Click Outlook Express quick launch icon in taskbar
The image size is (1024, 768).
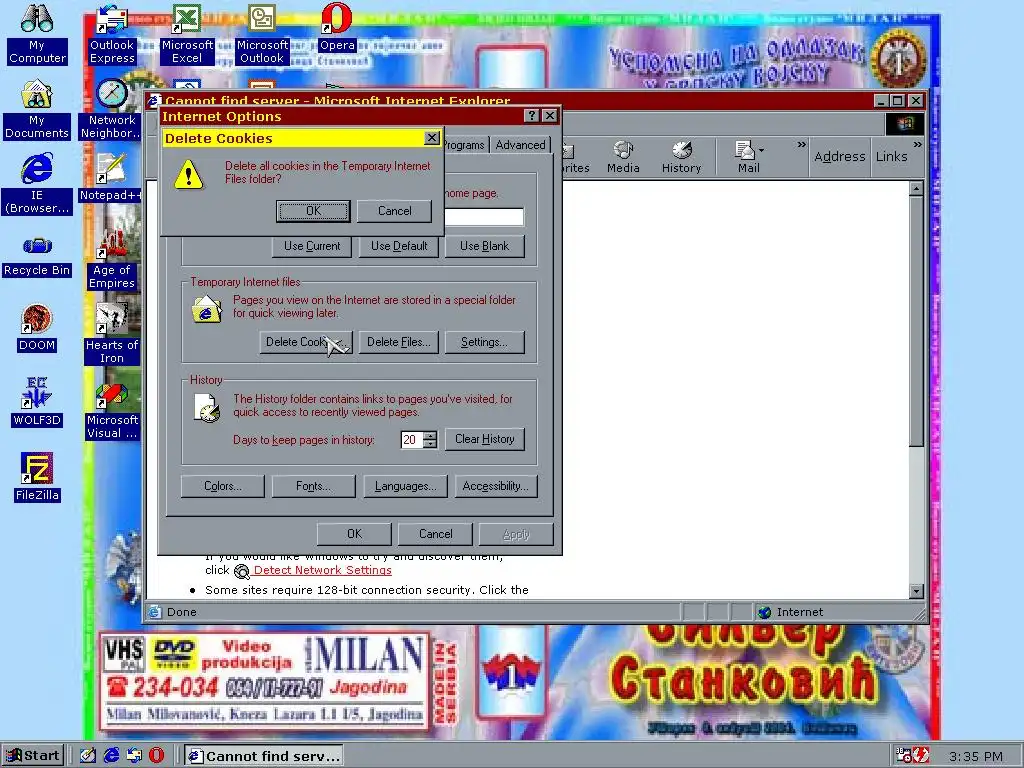click(x=135, y=756)
